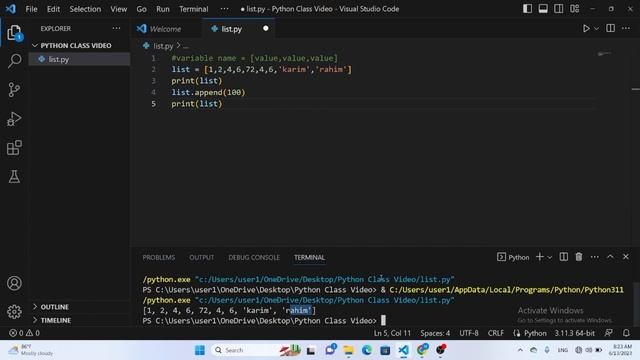Image resolution: width=640 pixels, height=360 pixels.
Task: Click the VS Code logo icon
Action: [11, 9]
